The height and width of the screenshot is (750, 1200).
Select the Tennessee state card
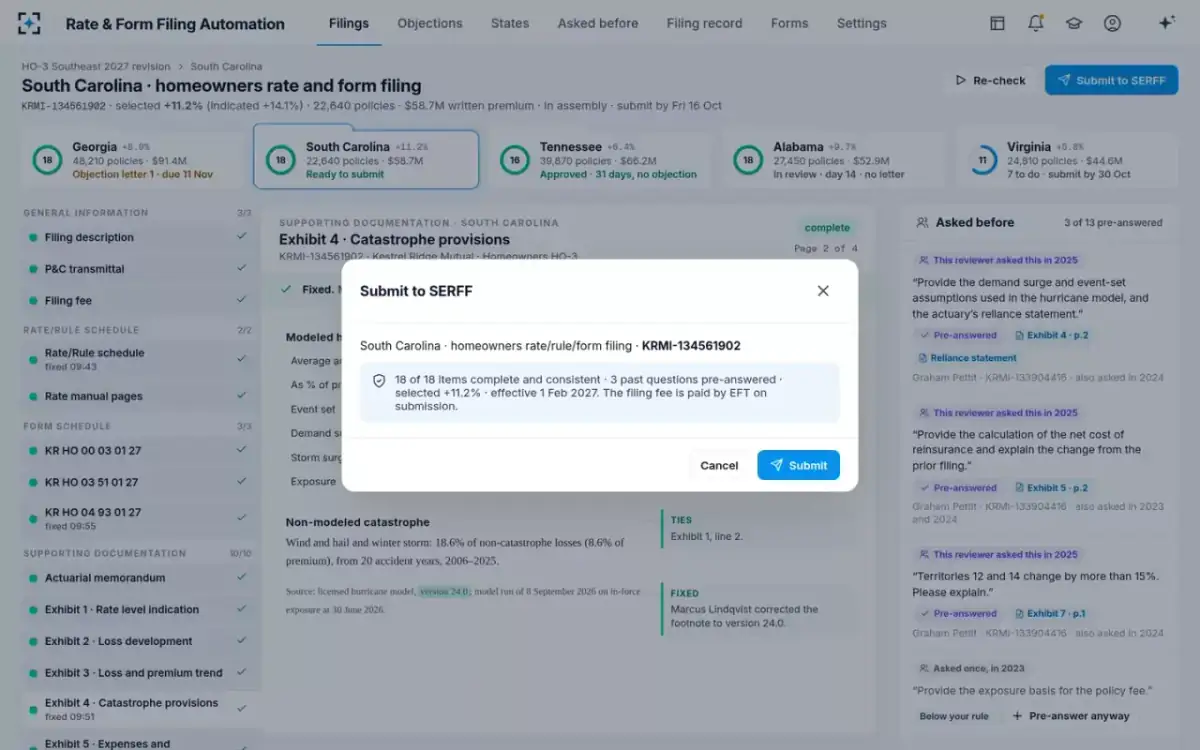click(600, 160)
